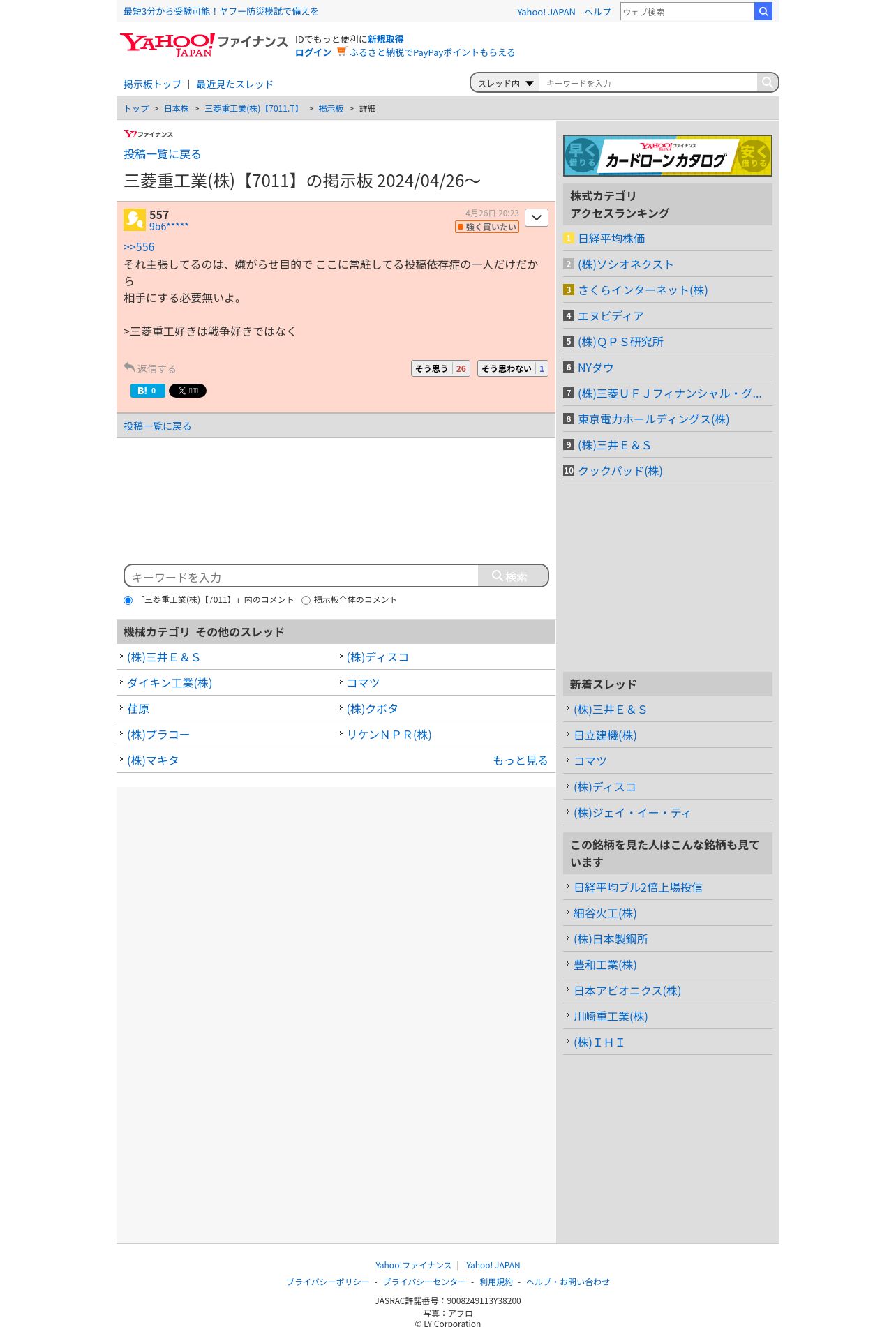Image resolution: width=896 pixels, height=1327 pixels.
Task: Click breadcrumb 日本株
Action: 177,109
